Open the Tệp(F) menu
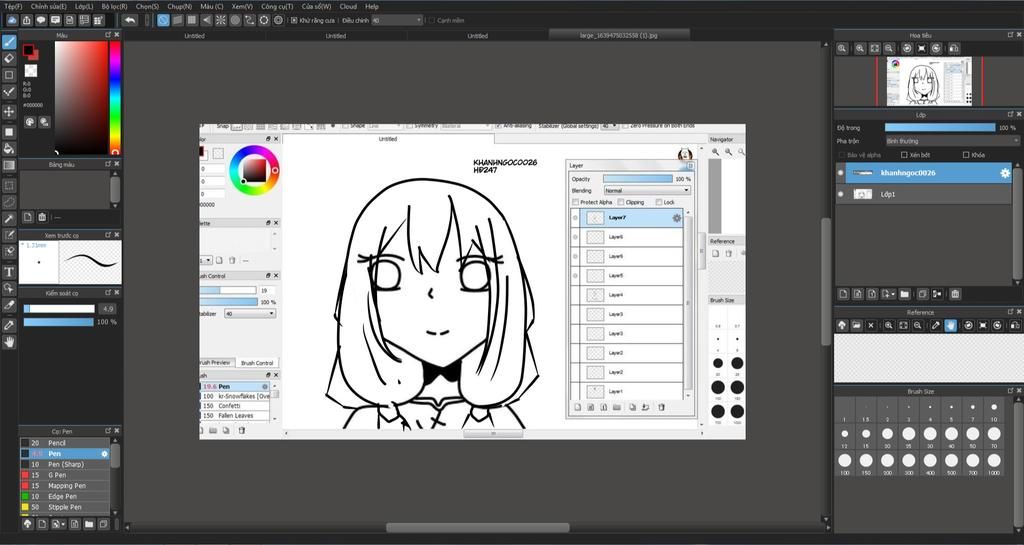1024x545 pixels. (x=13, y=7)
